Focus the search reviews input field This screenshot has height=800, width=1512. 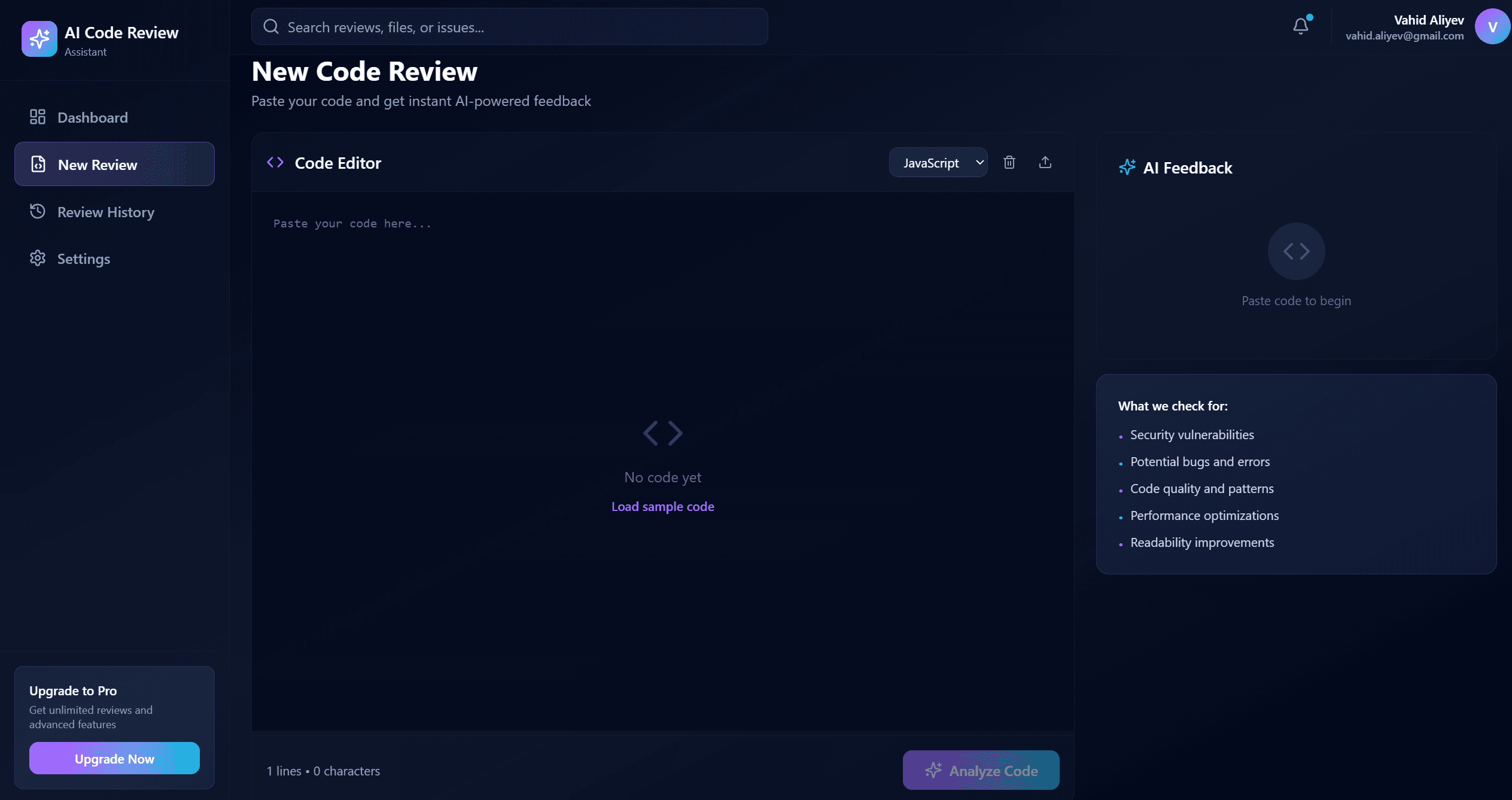pyautogui.click(x=510, y=27)
